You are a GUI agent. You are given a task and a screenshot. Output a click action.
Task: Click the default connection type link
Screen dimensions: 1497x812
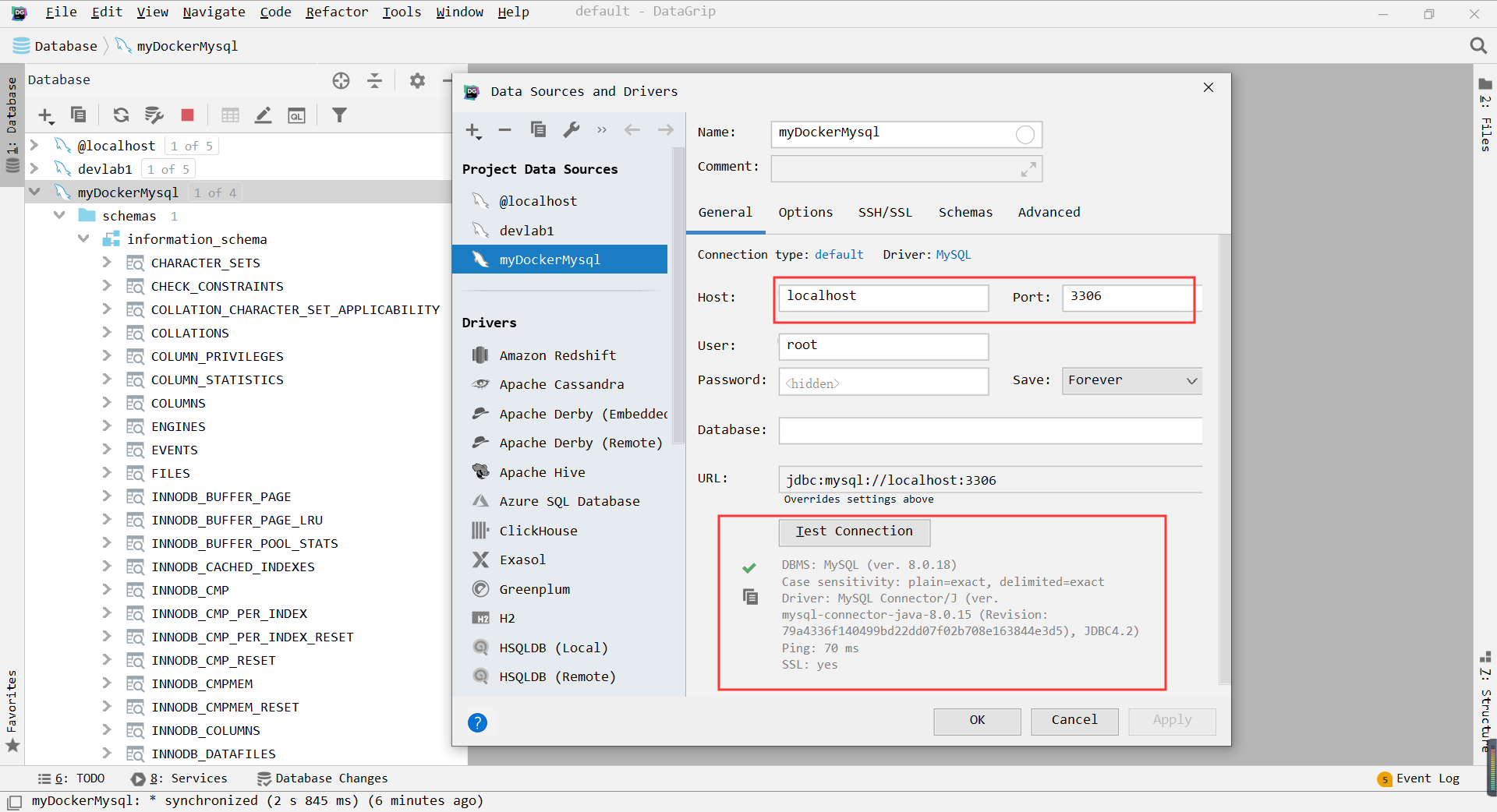coord(839,255)
